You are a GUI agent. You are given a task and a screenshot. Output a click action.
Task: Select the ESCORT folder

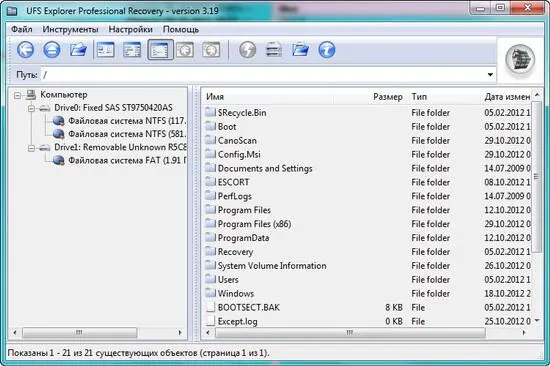coord(233,182)
